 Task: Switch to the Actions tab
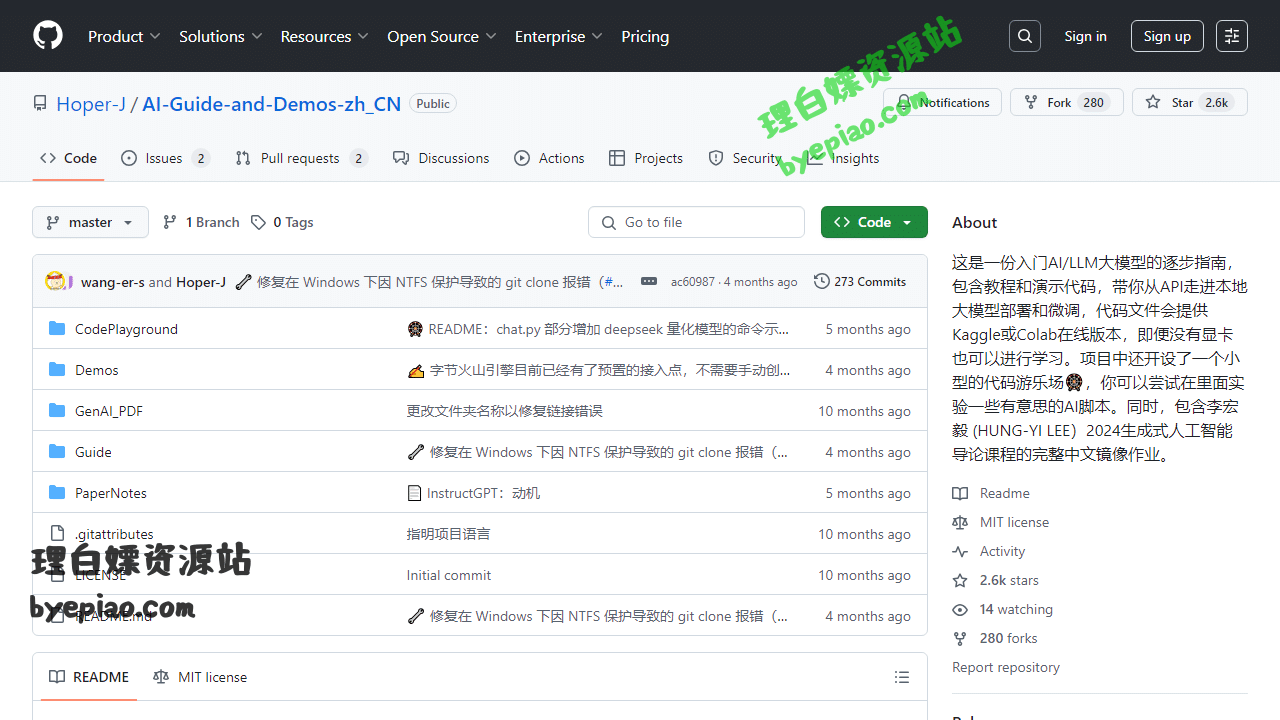[549, 158]
